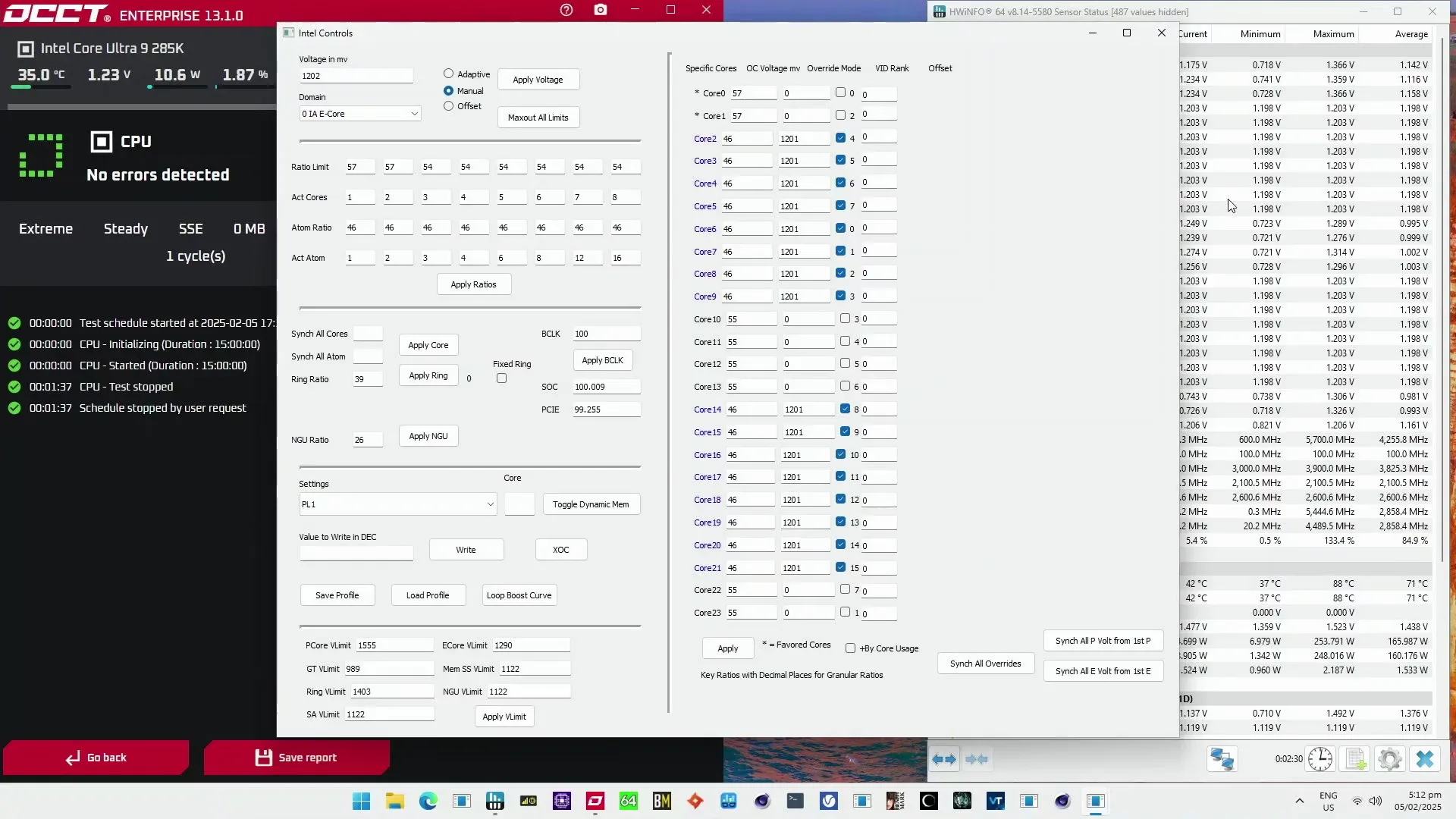Launch Microsoft Edge from taskbar
Screen dimensions: 1456x819
point(428,801)
